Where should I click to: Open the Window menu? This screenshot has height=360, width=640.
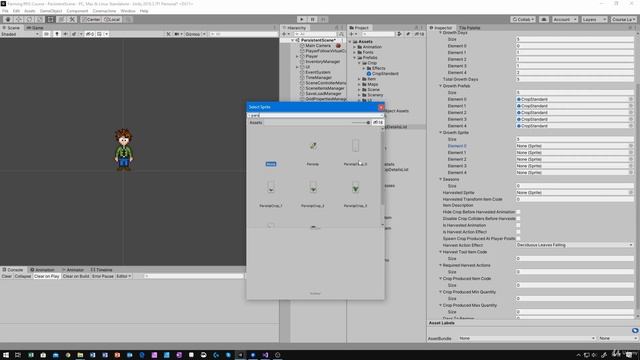point(128,11)
